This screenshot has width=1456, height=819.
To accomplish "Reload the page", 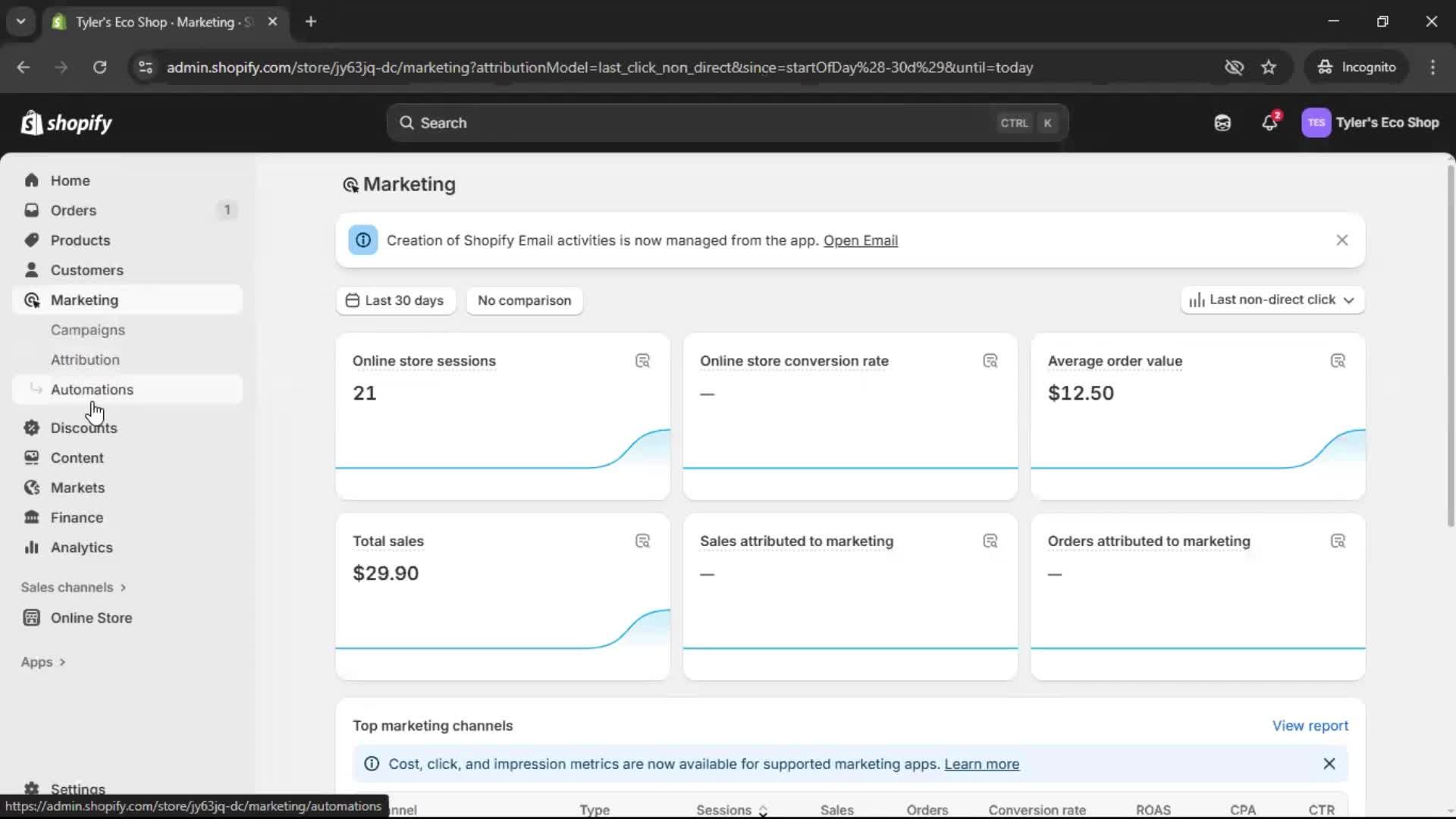I will [x=99, y=67].
